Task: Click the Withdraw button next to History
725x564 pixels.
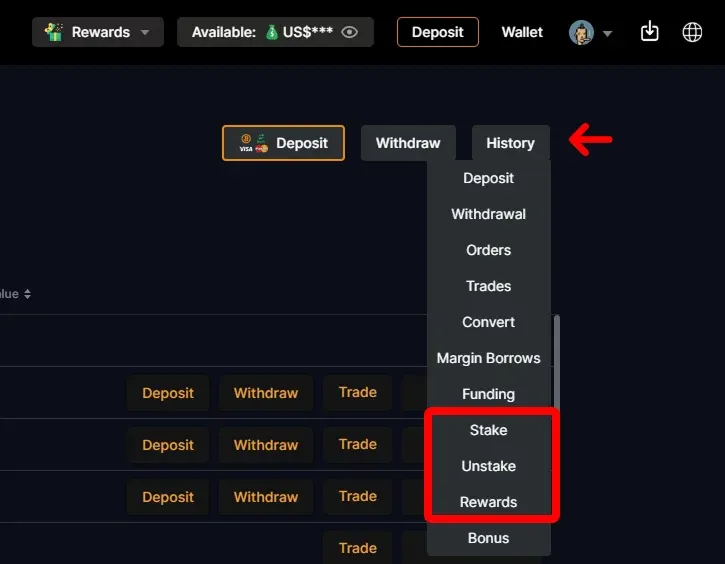Action: 408,143
